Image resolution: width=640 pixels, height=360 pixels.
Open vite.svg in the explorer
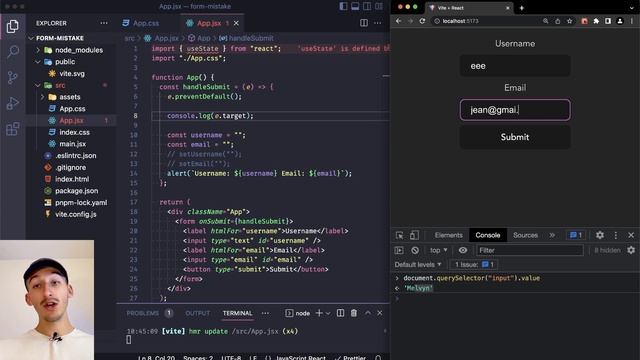(x=67, y=73)
